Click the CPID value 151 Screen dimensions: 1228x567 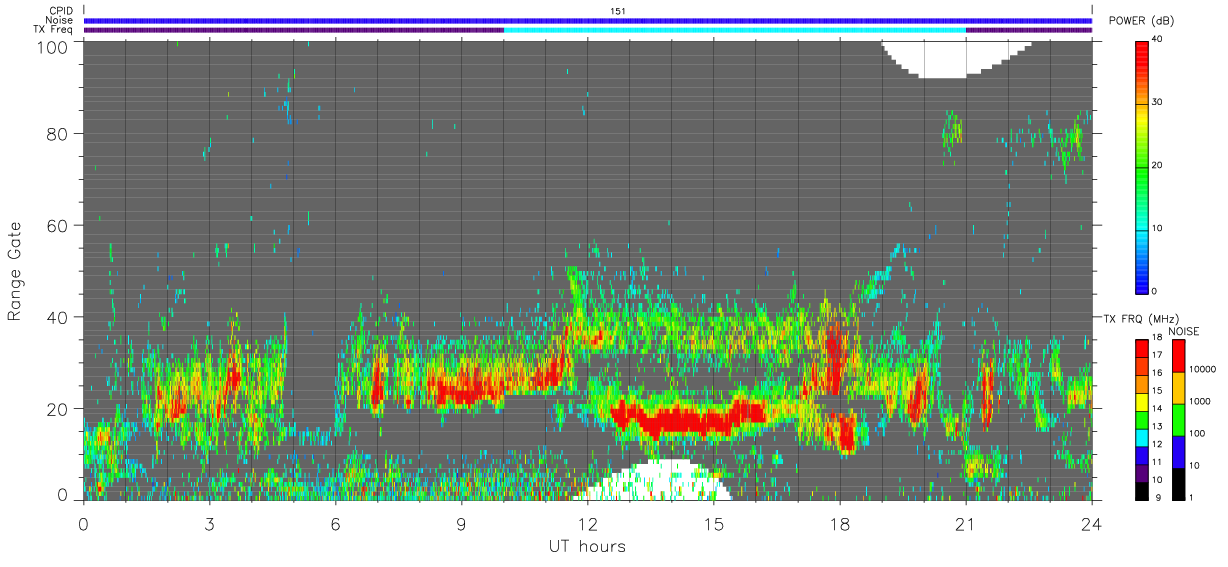(x=618, y=11)
